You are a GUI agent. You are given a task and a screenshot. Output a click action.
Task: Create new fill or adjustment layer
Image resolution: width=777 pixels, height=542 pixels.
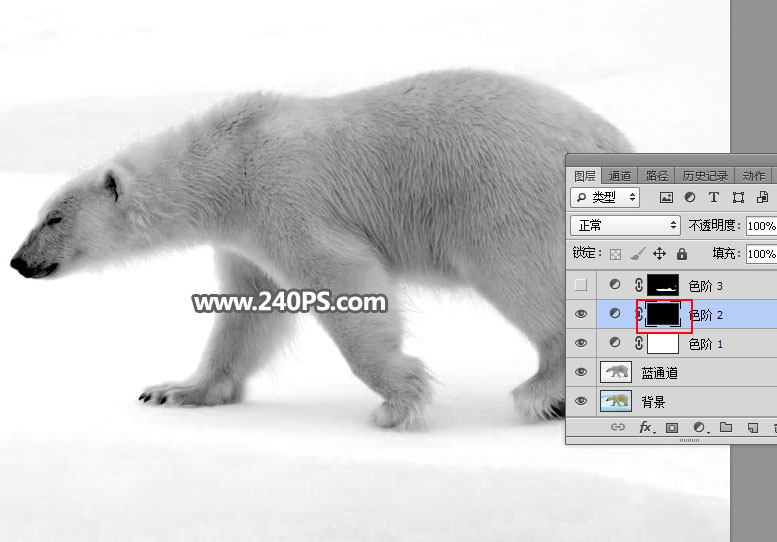point(699,427)
